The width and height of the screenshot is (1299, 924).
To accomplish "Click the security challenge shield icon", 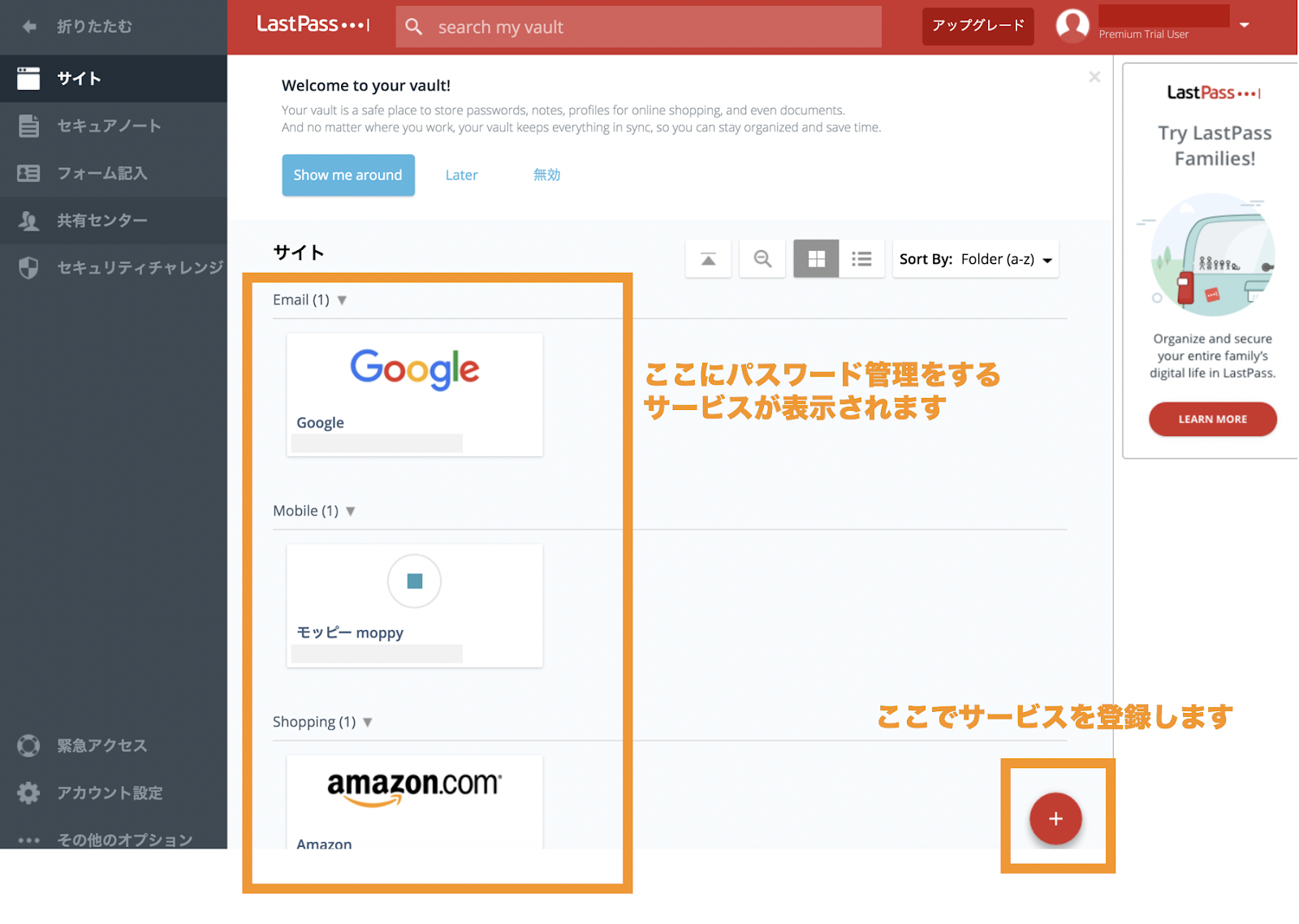I will (28, 267).
